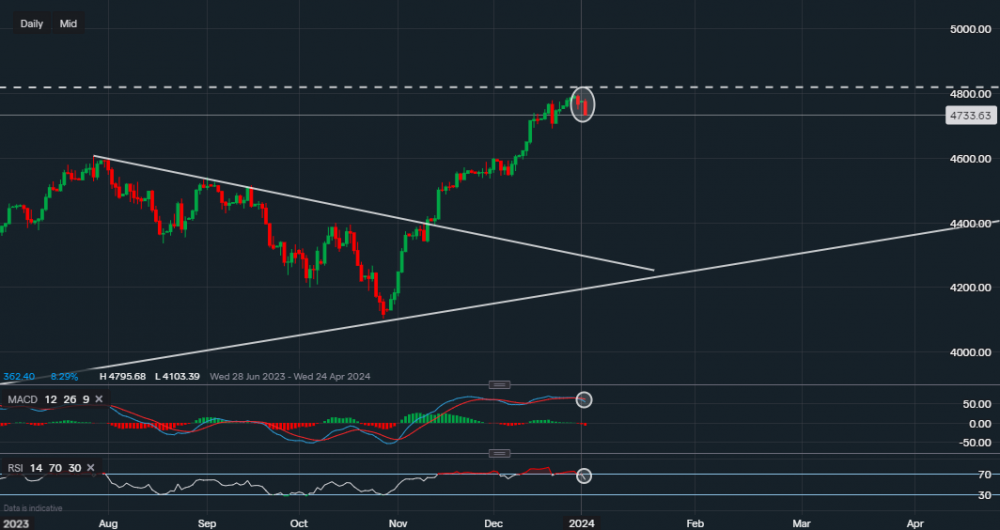Select the dashed horizontal resistance line

[x=300, y=88]
